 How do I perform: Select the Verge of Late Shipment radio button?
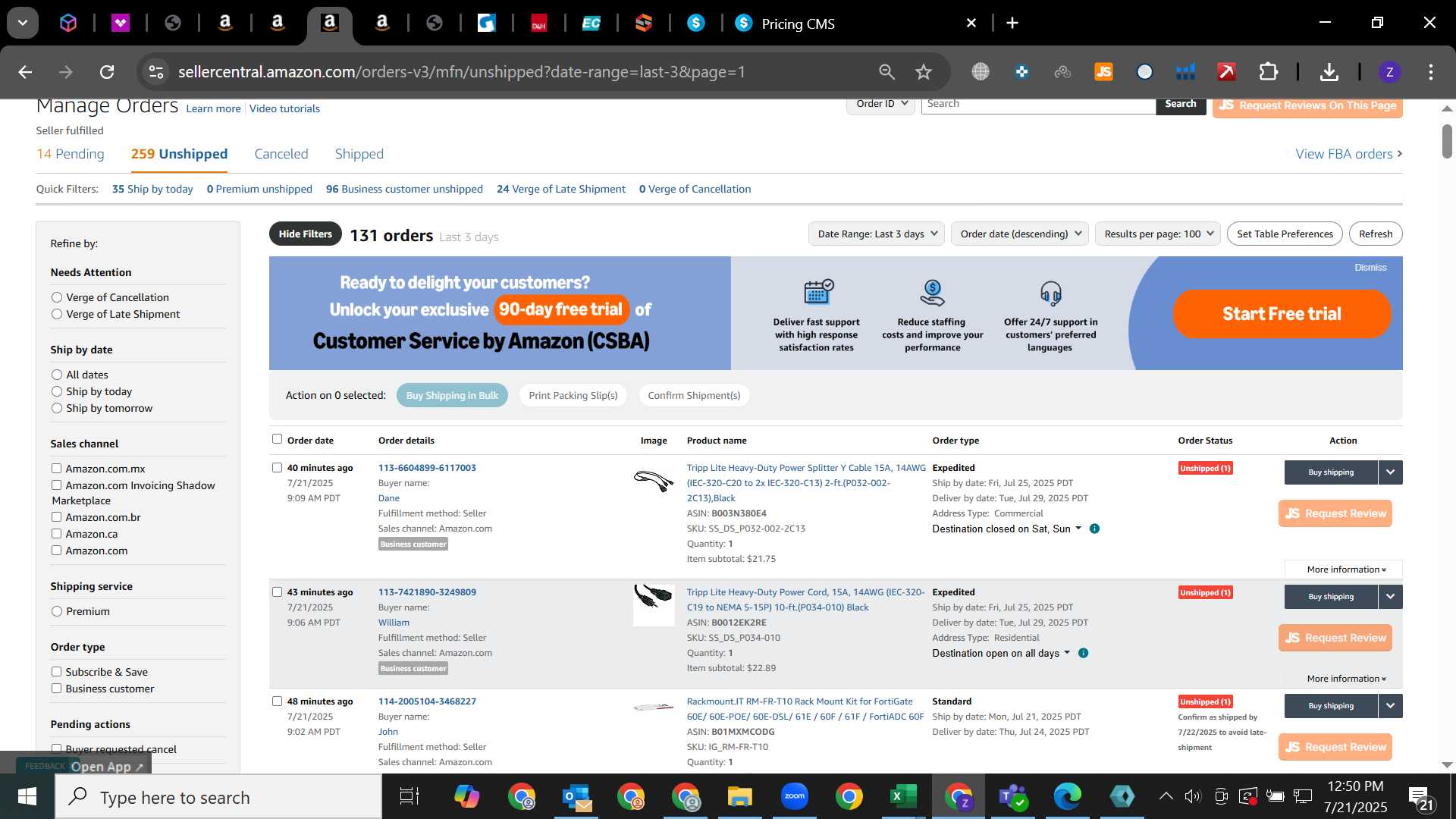57,314
